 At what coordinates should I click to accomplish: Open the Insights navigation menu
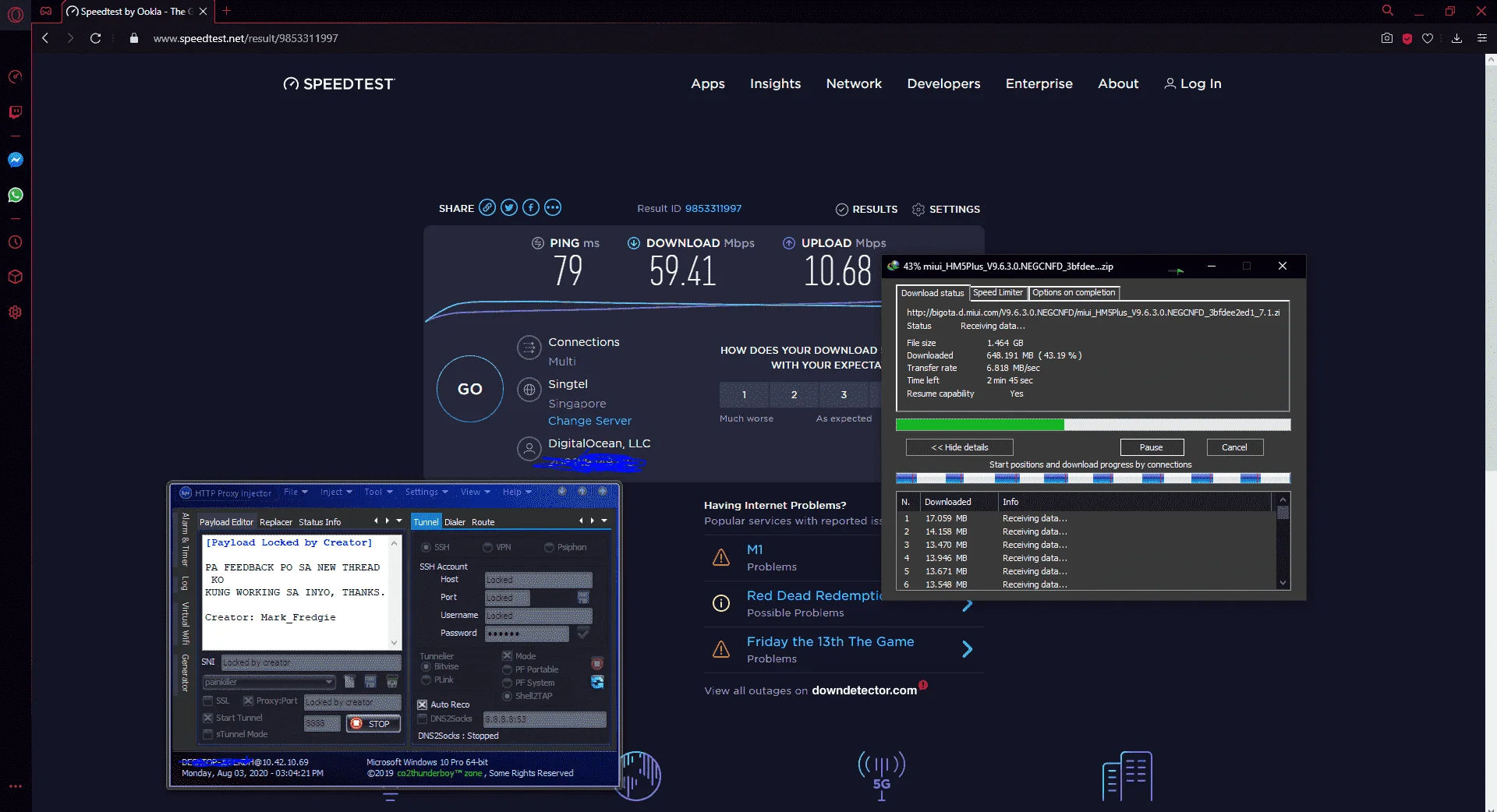pos(775,84)
